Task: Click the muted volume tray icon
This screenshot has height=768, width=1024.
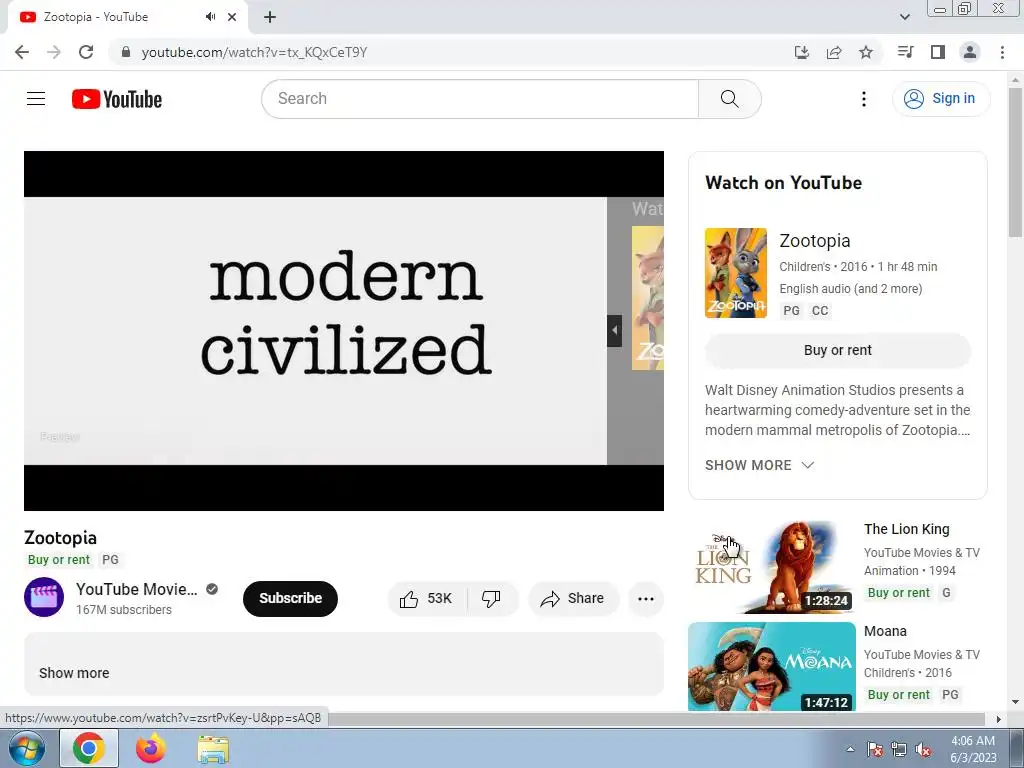Action: pyautogui.click(x=923, y=750)
